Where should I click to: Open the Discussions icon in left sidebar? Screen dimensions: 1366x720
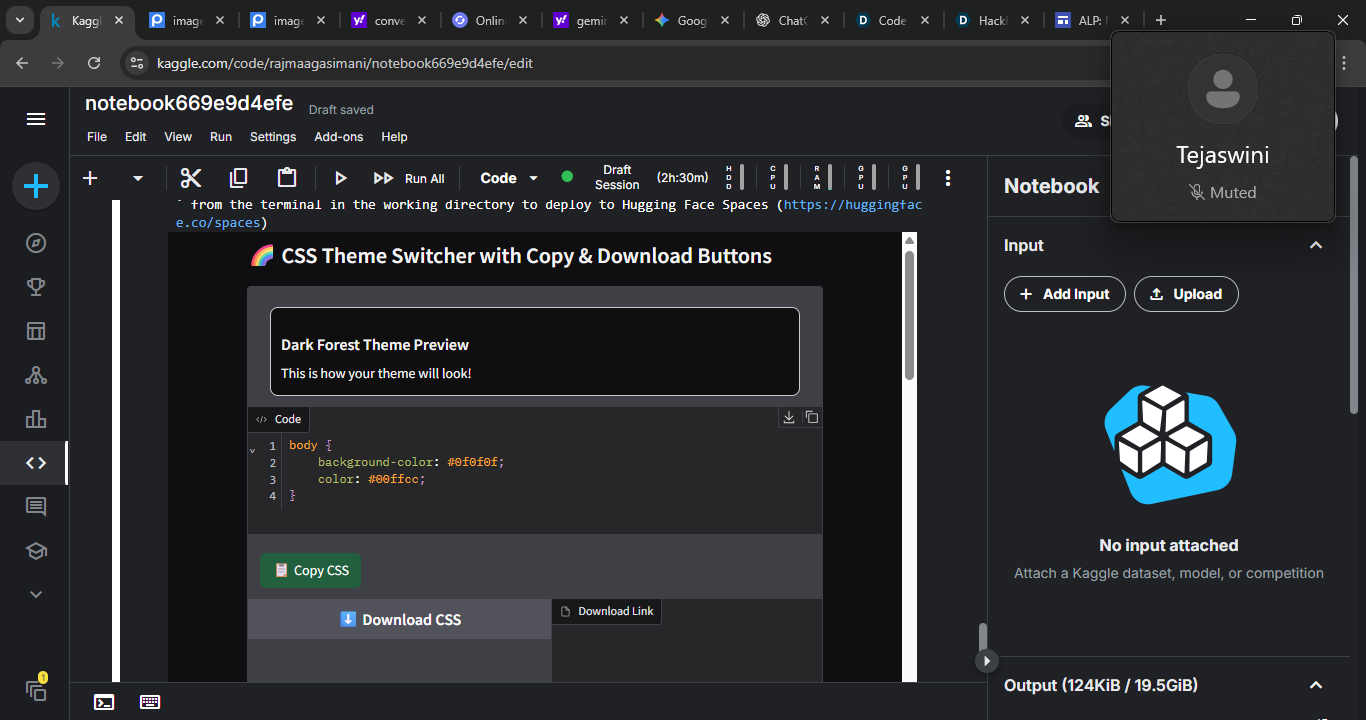click(x=36, y=507)
